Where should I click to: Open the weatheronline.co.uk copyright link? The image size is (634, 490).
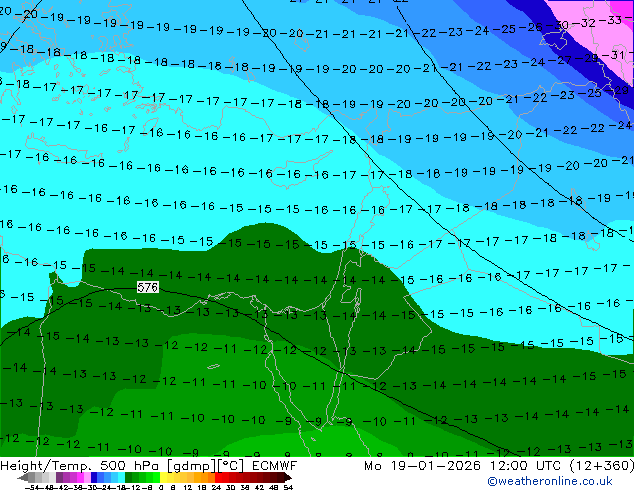[x=550, y=481]
